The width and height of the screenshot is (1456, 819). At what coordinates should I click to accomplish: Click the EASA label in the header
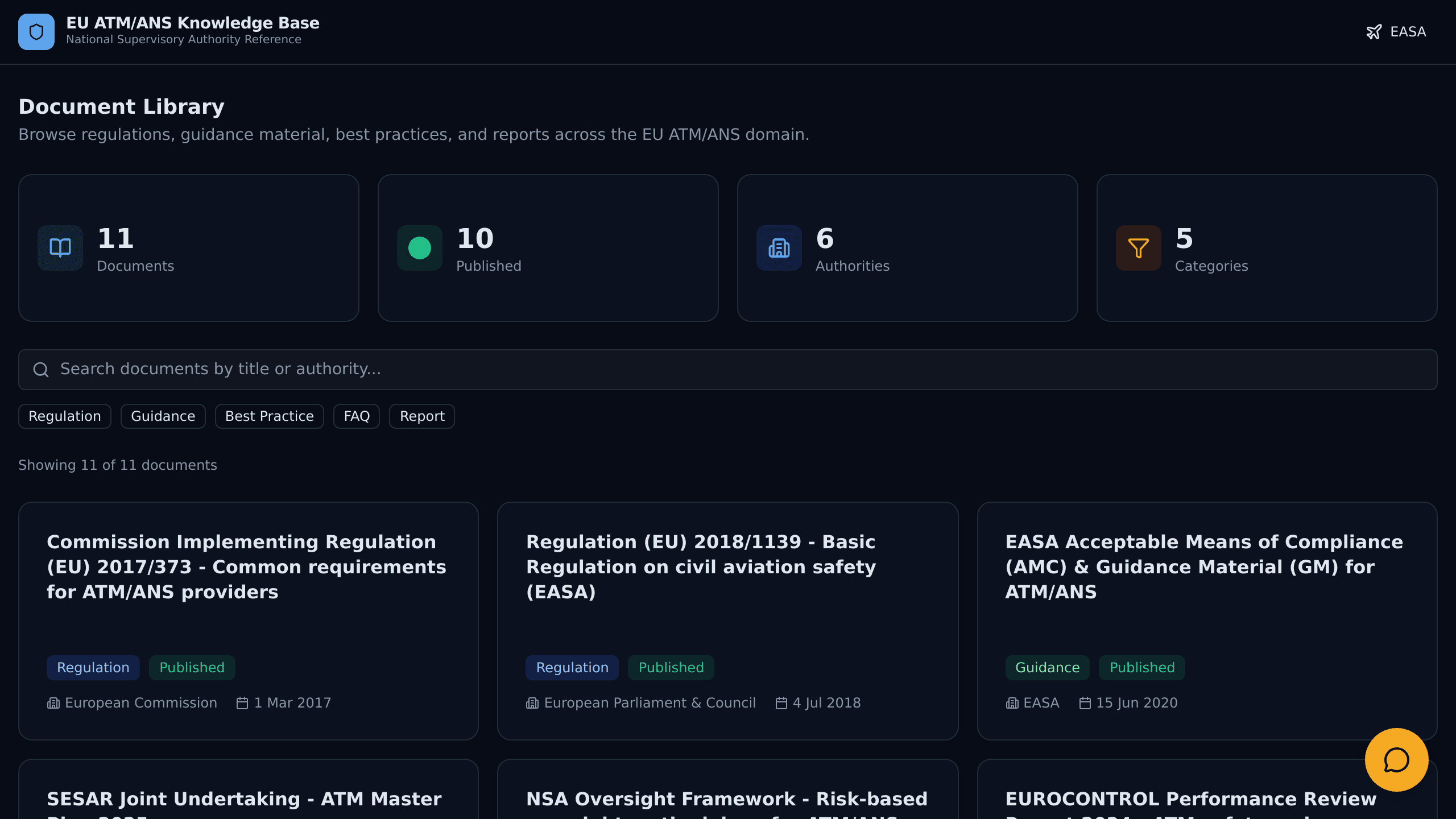1408,32
